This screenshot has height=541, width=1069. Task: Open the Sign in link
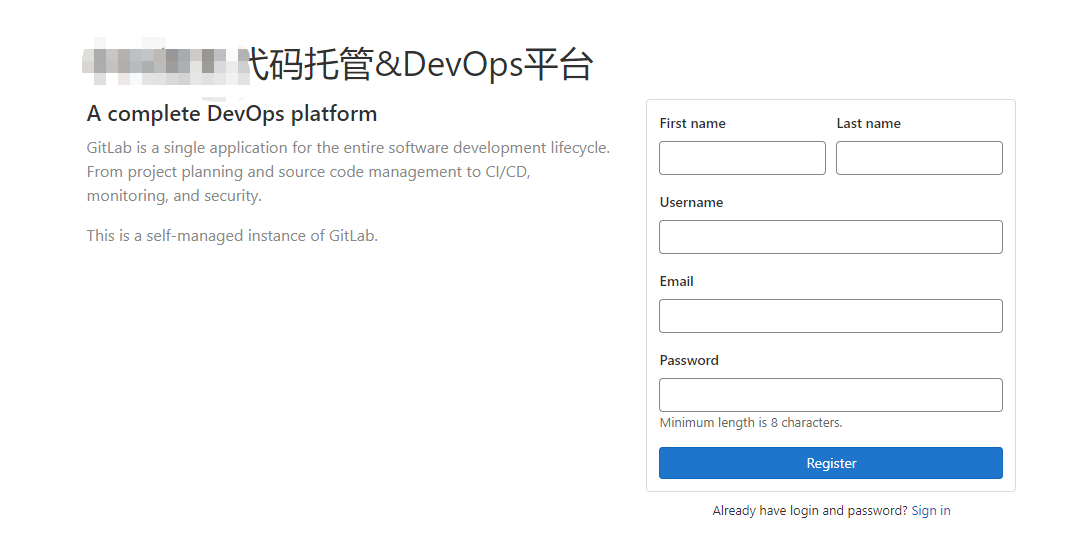pyautogui.click(x=931, y=510)
